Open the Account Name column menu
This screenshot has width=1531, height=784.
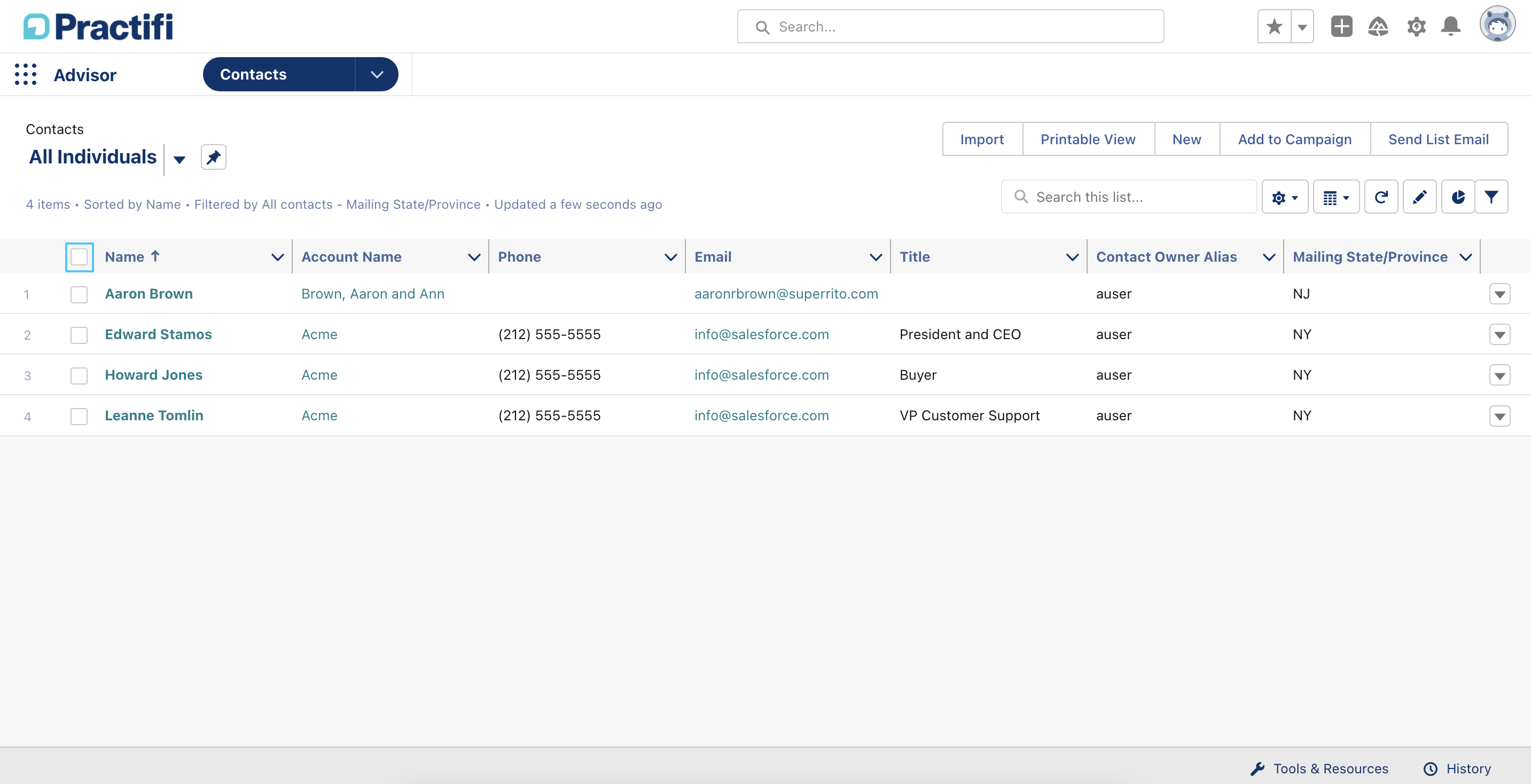pyautogui.click(x=474, y=257)
